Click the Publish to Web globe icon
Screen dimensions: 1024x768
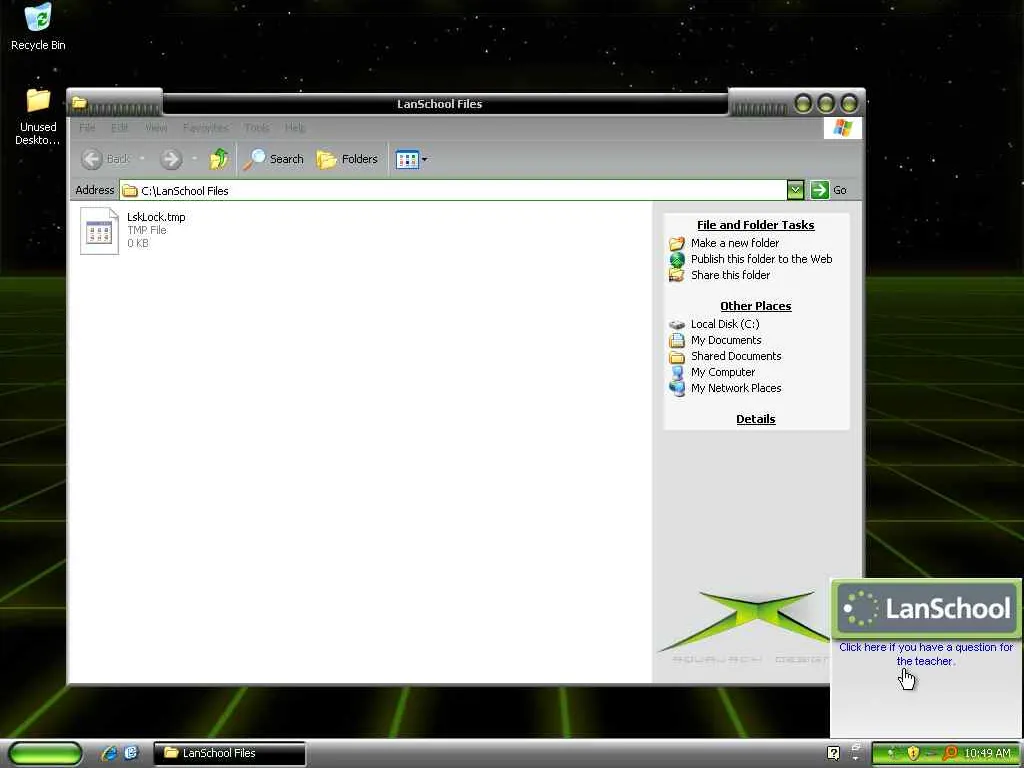pos(677,259)
